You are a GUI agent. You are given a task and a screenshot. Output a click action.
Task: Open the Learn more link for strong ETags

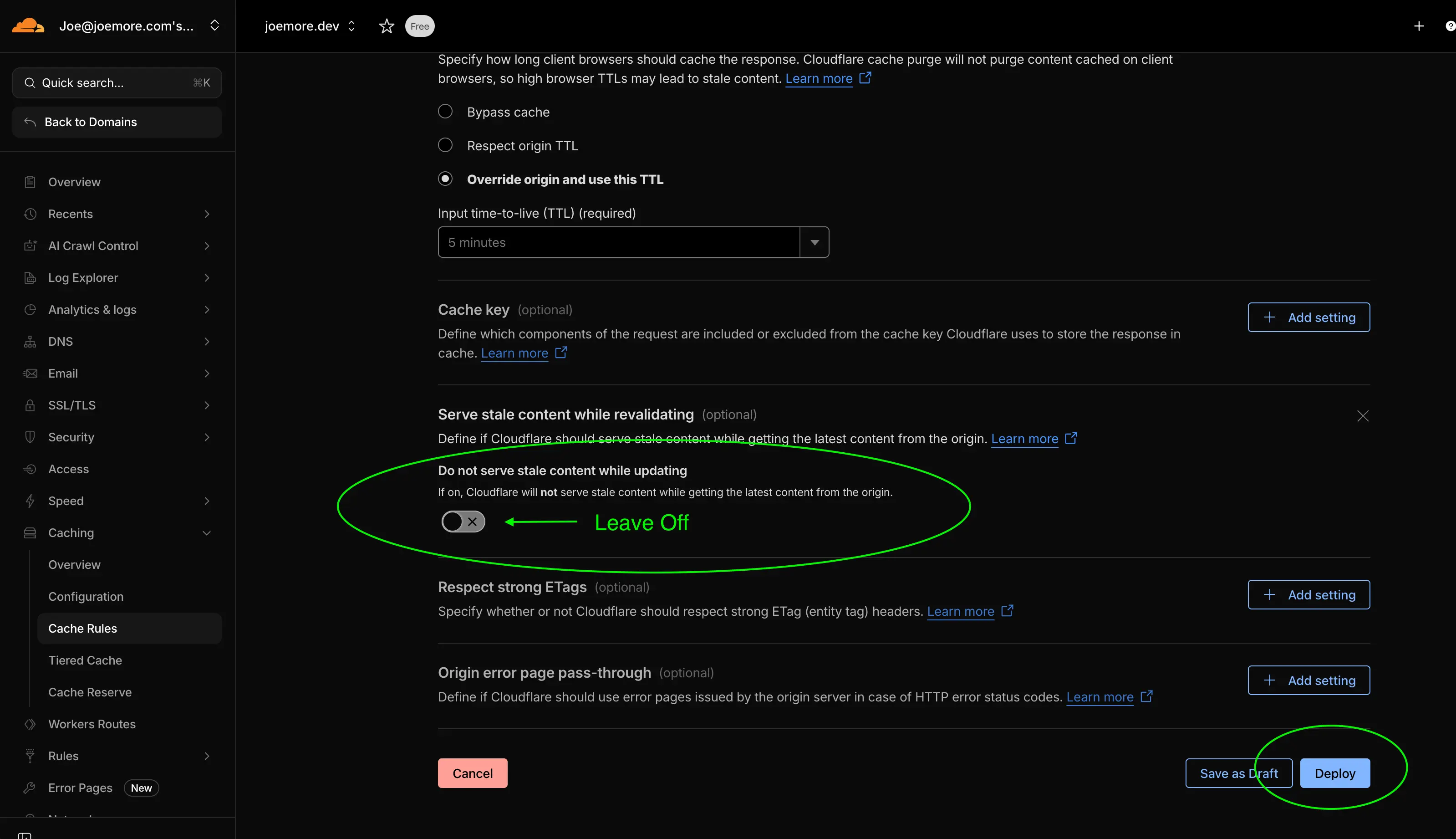pos(961,611)
